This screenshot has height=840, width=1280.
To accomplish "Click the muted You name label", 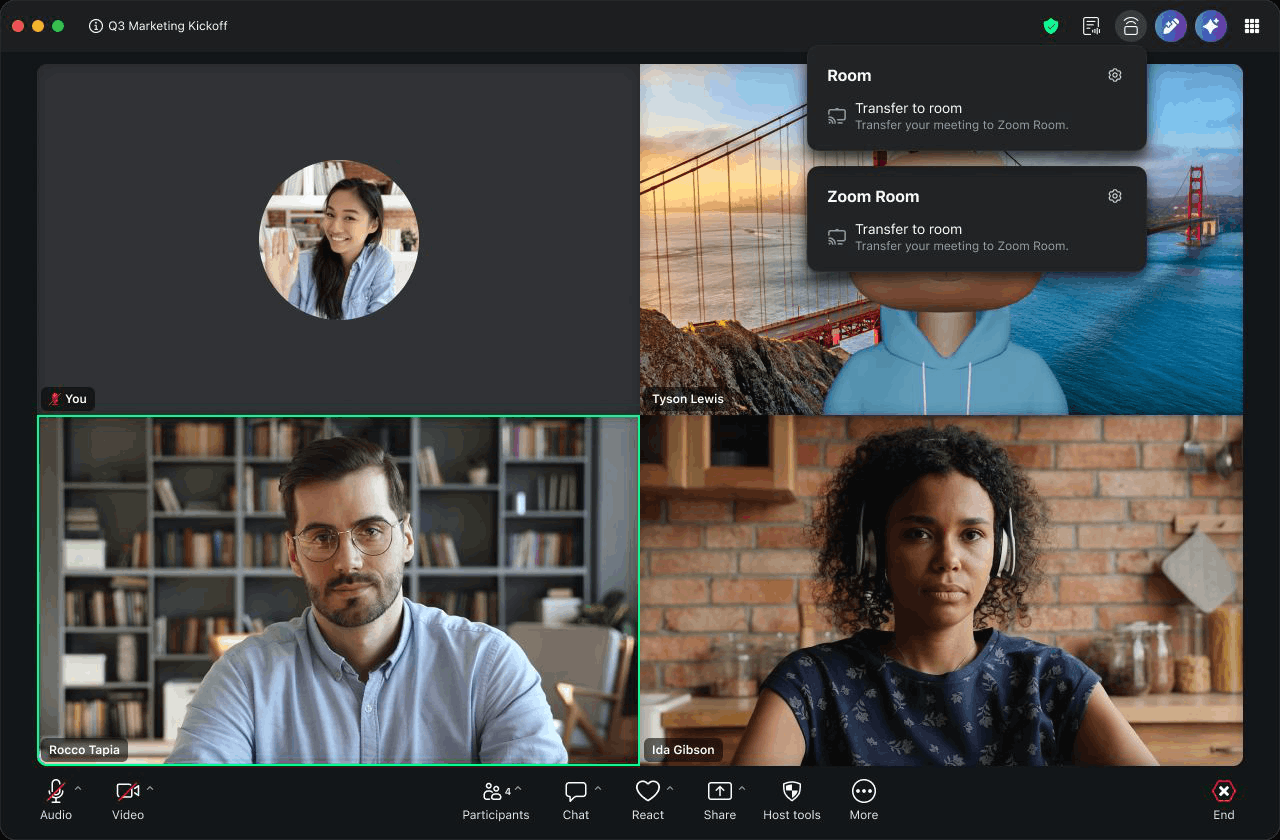I will (x=68, y=399).
